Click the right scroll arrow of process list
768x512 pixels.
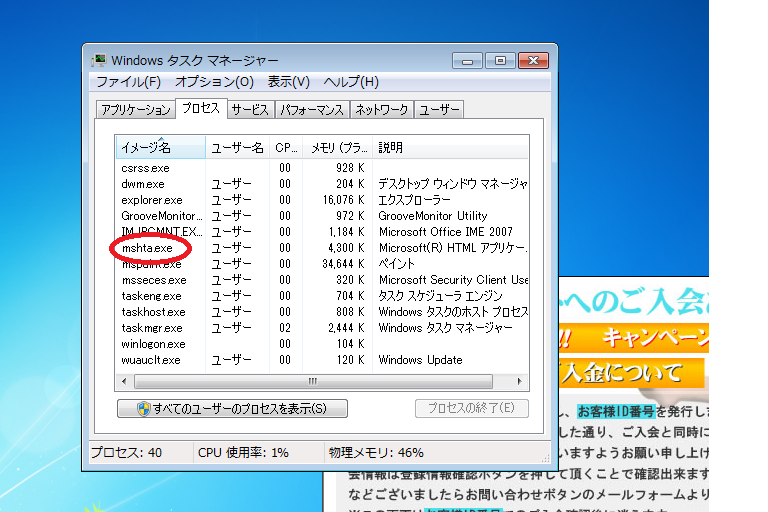point(519,381)
